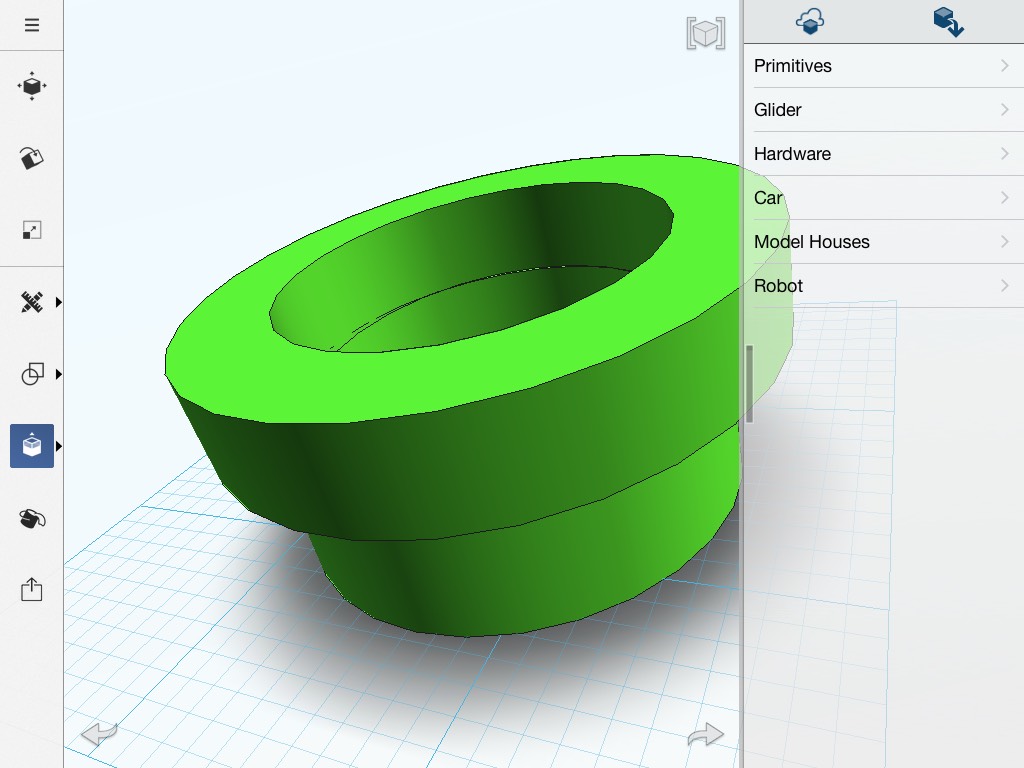Click chevron next to Model Houses
The image size is (1024, 768).
coord(1004,242)
